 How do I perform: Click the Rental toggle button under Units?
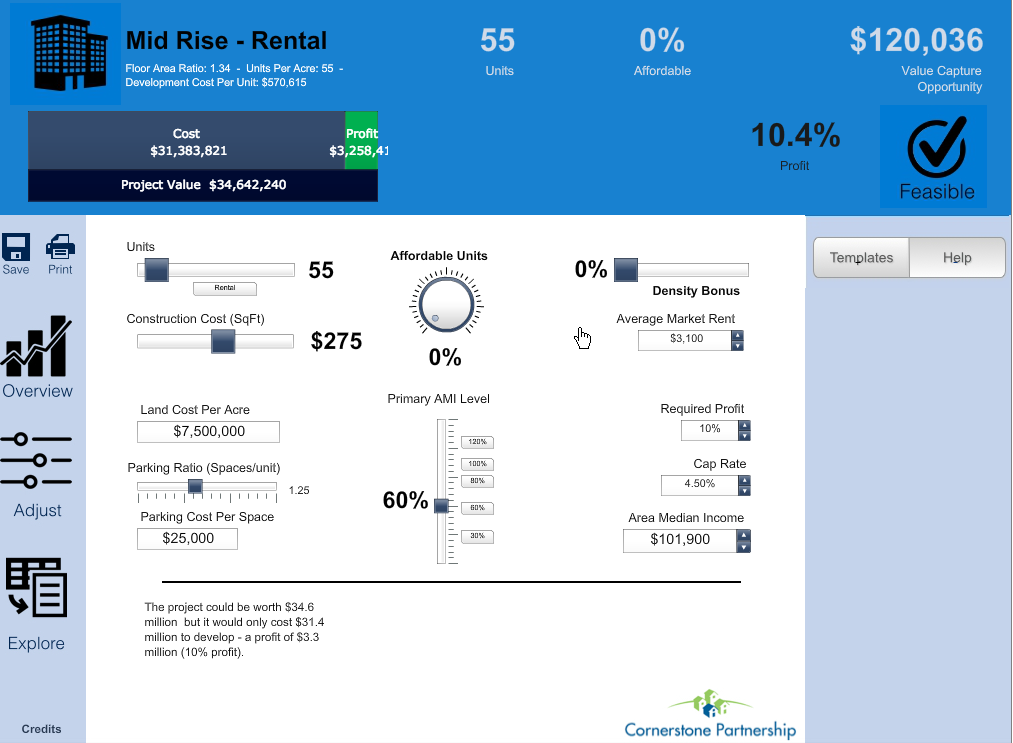pyautogui.click(x=225, y=288)
